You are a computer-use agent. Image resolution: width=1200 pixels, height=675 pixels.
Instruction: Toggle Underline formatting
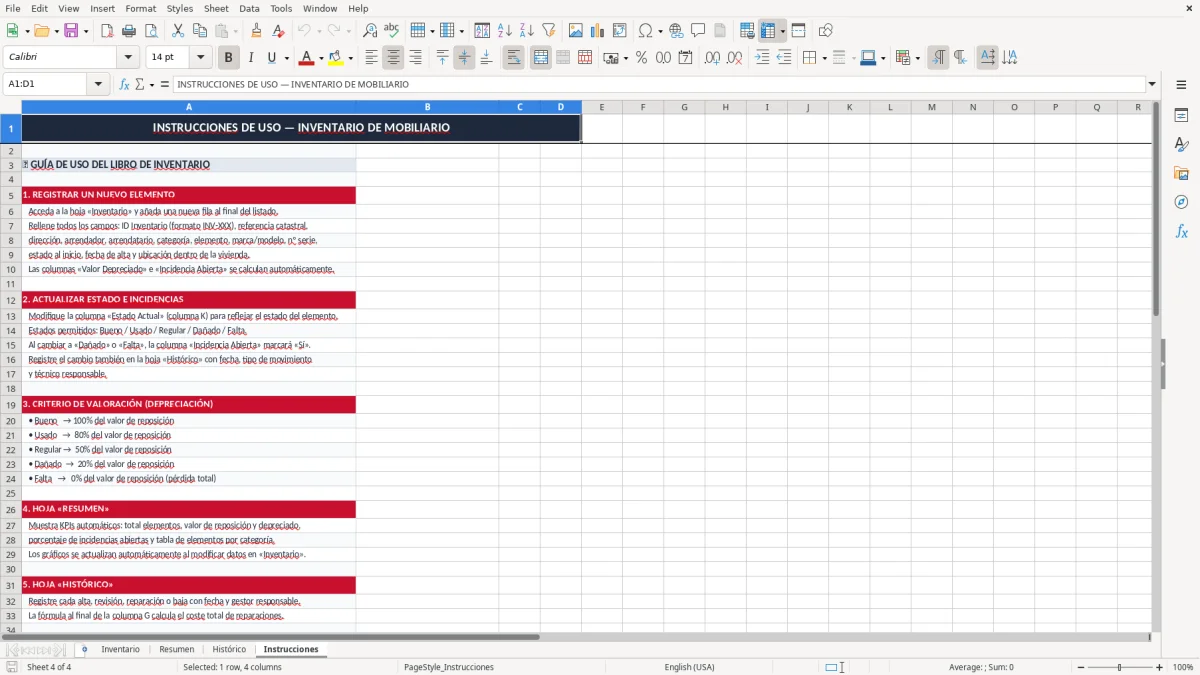(271, 58)
